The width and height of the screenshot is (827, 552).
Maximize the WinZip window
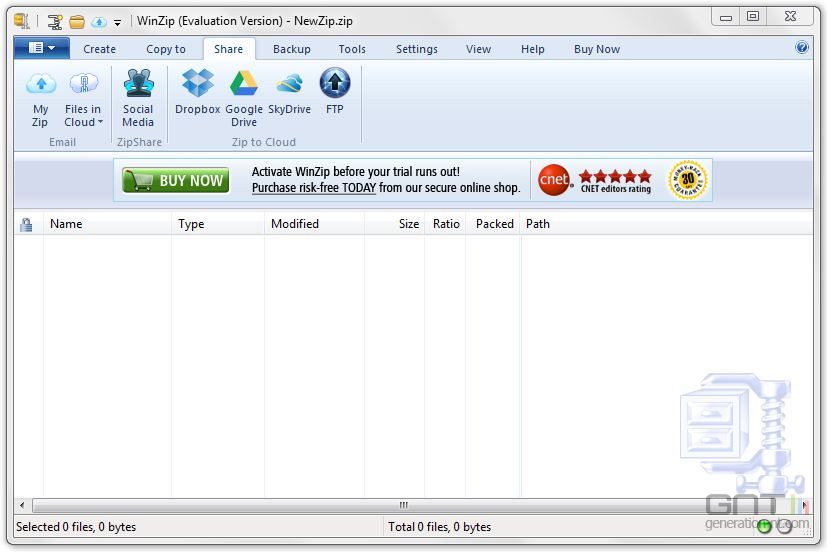pos(753,16)
